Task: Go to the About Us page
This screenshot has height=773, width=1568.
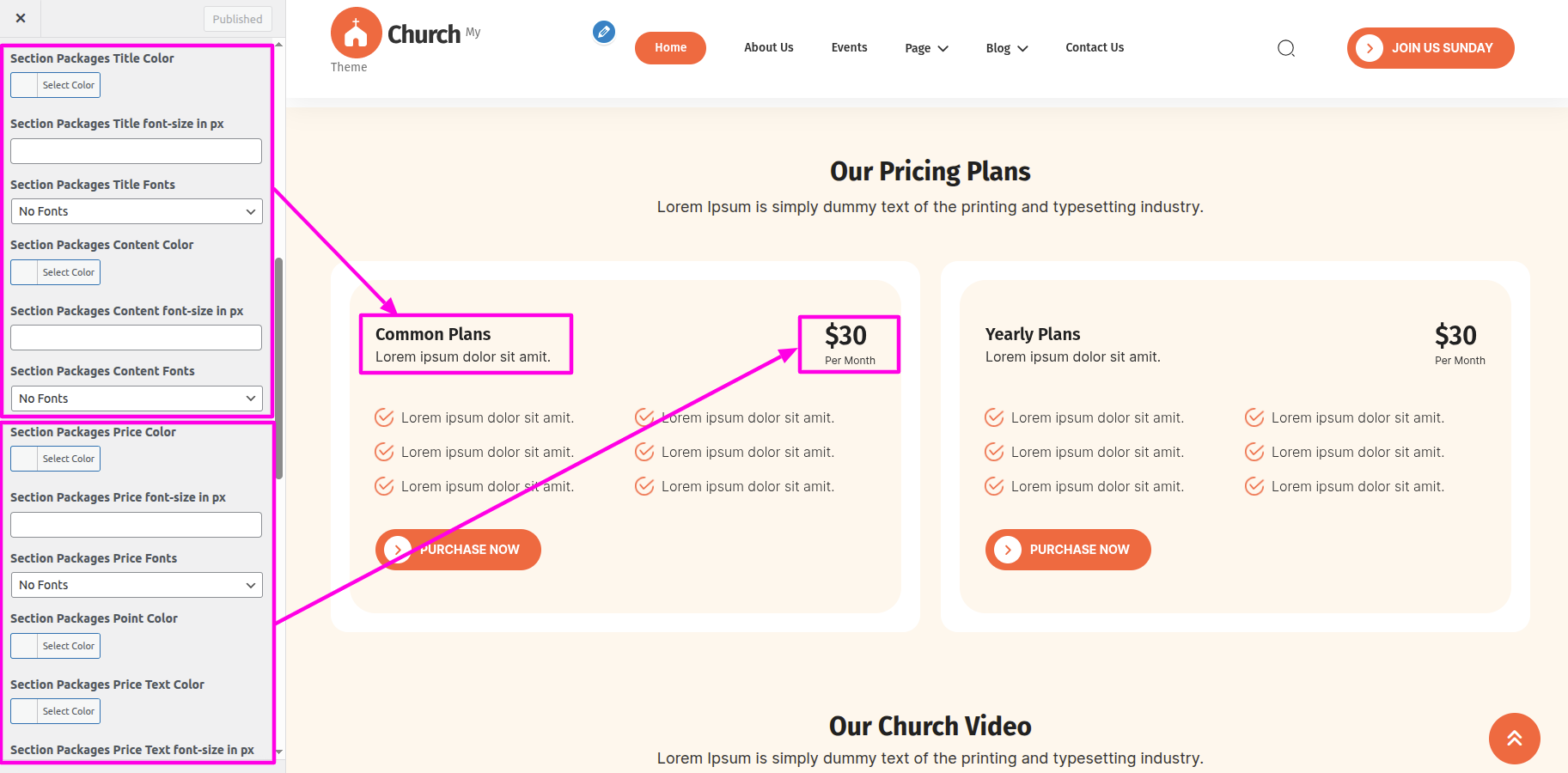Action: (768, 48)
